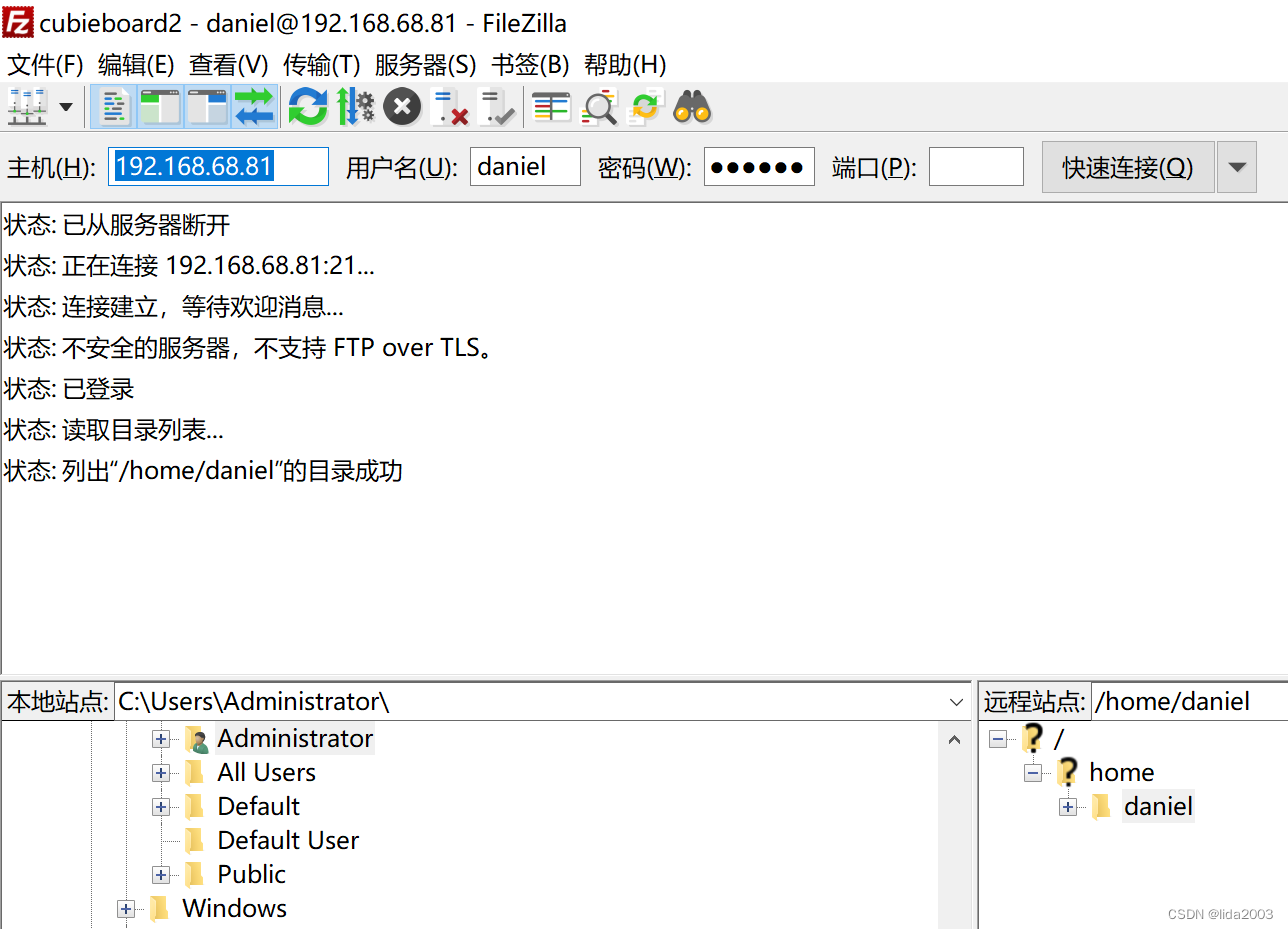This screenshot has width=1288, height=929.
Task: Open the 书签(B) menu
Action: pos(530,65)
